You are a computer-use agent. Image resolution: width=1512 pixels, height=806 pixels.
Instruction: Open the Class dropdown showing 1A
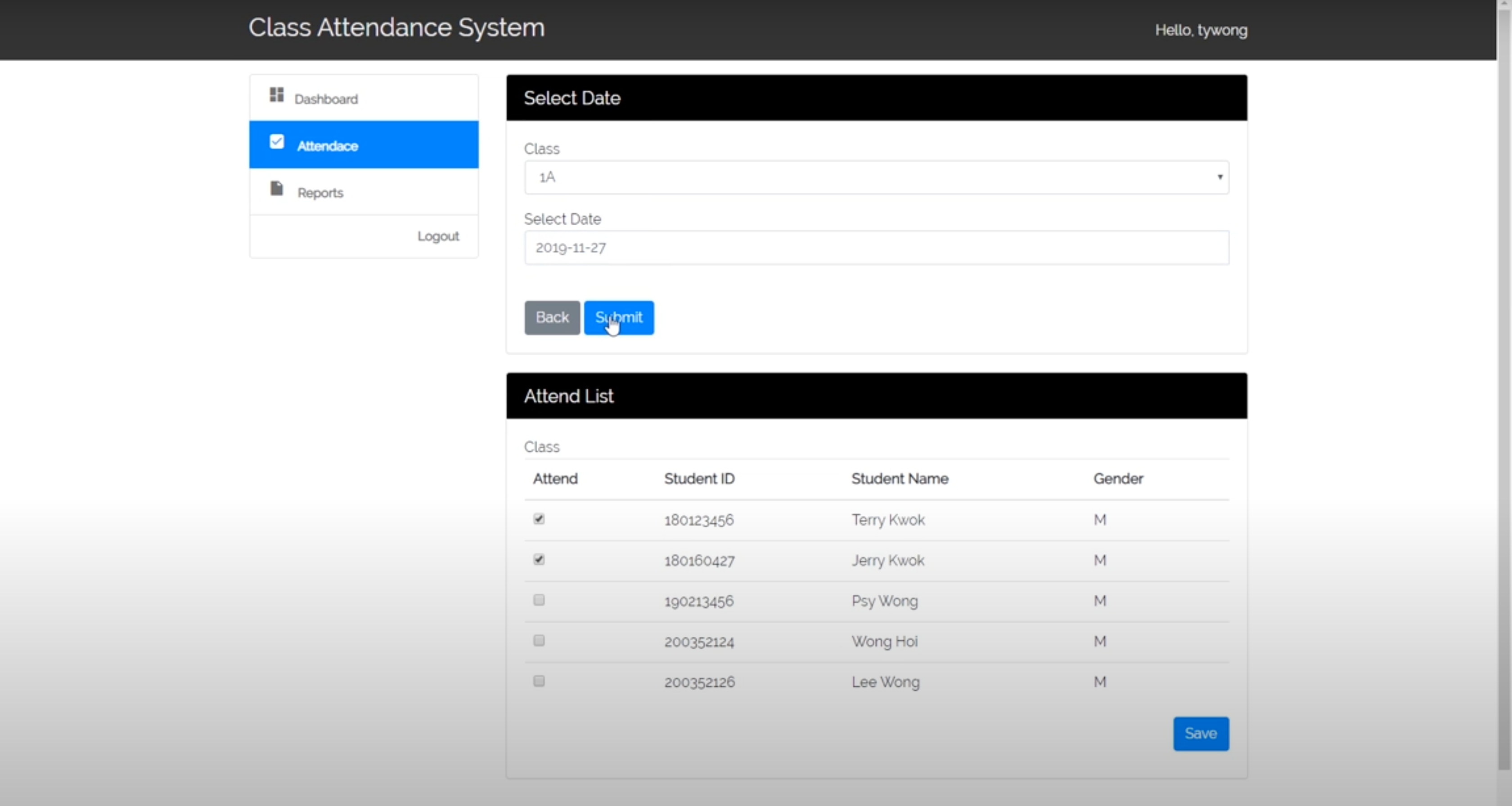(876, 177)
